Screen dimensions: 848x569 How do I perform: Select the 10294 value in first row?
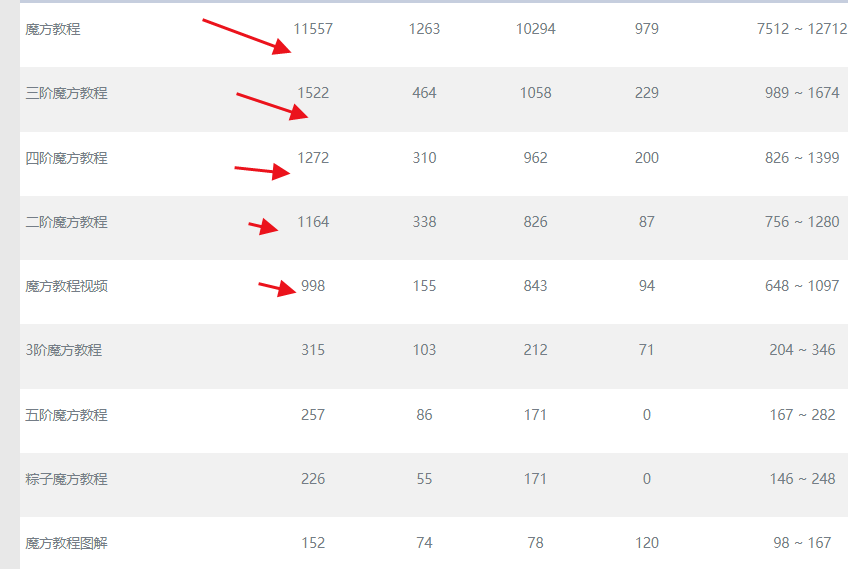pos(536,29)
